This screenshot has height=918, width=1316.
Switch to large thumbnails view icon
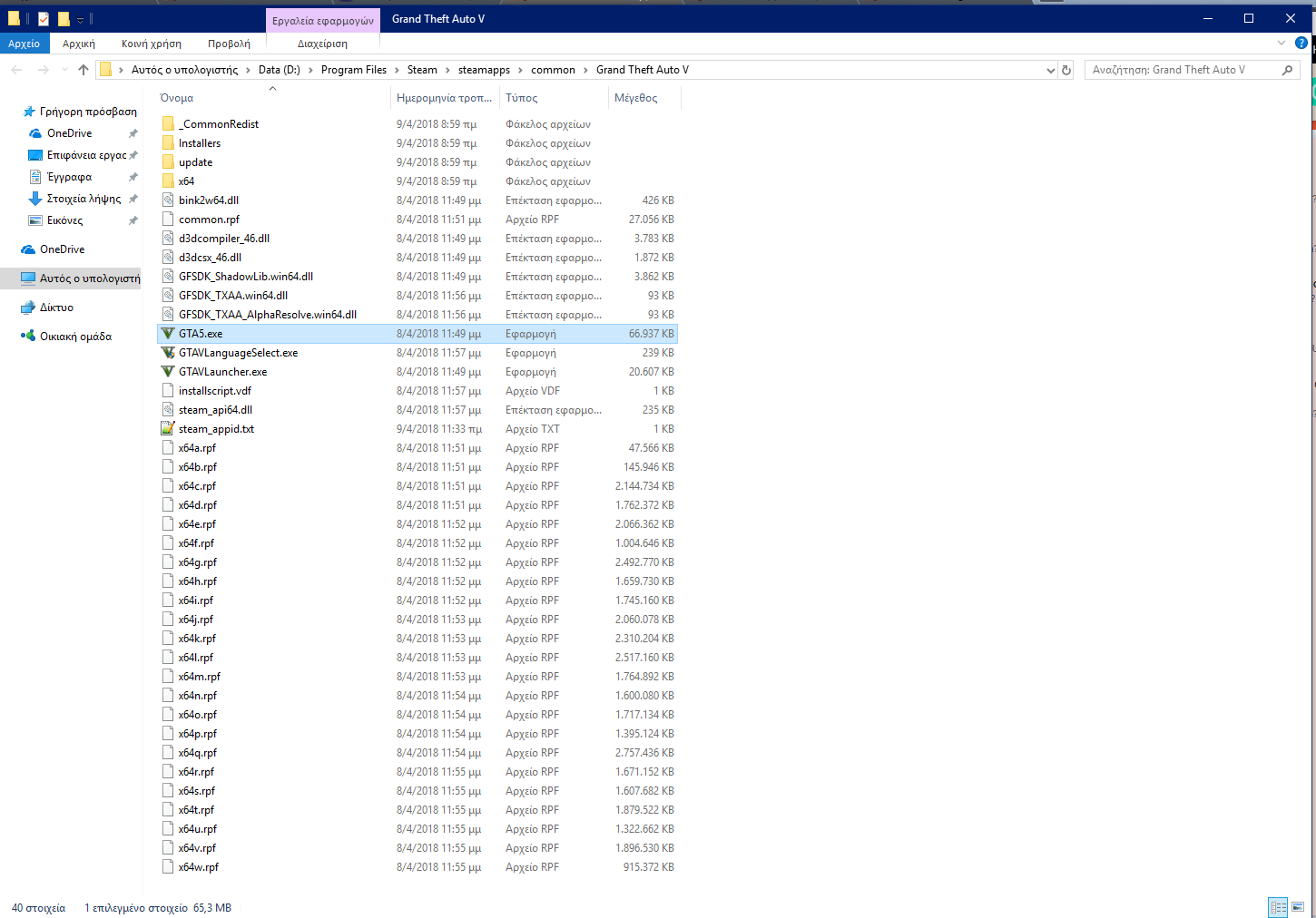[x=1298, y=907]
